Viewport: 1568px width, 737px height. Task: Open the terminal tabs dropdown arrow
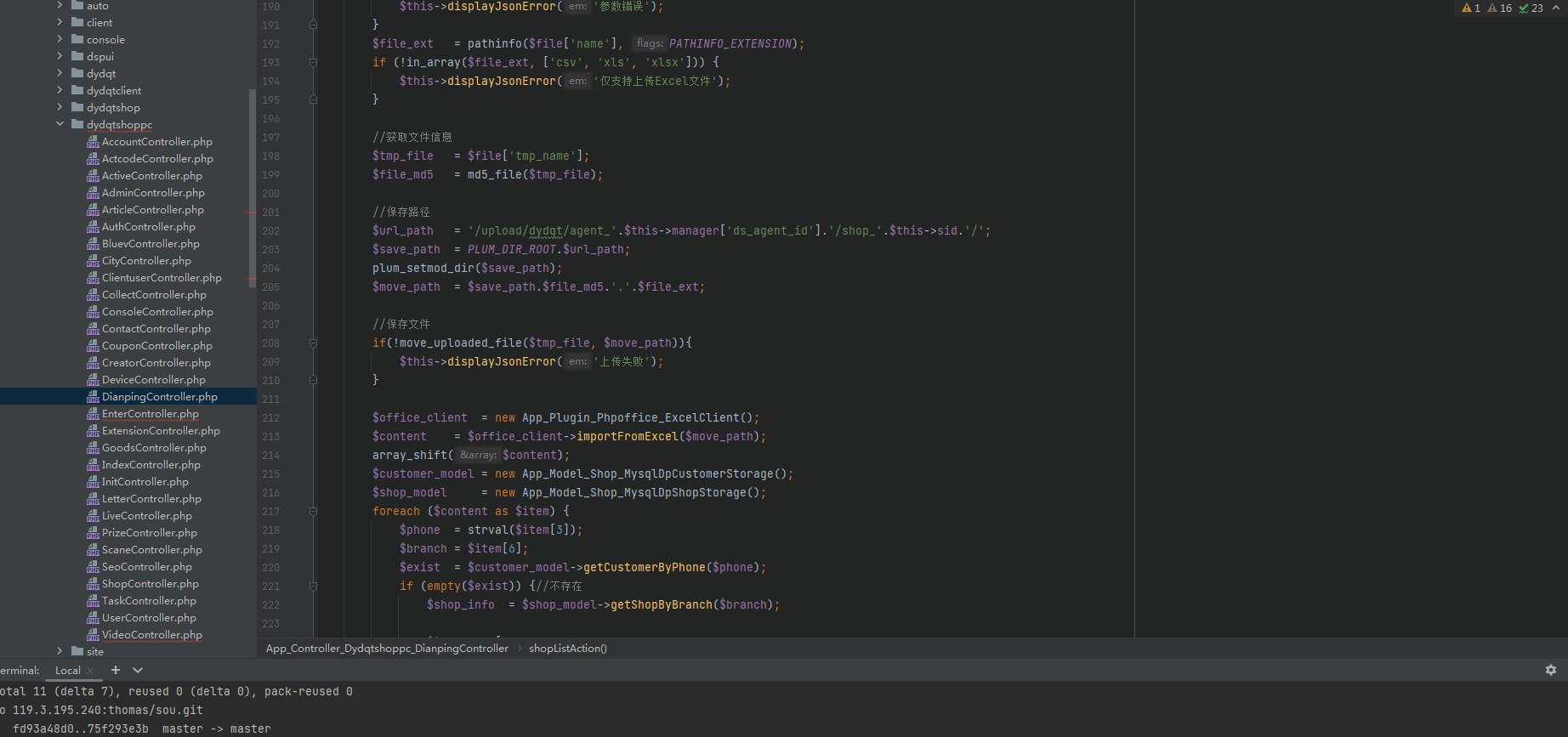[x=138, y=670]
